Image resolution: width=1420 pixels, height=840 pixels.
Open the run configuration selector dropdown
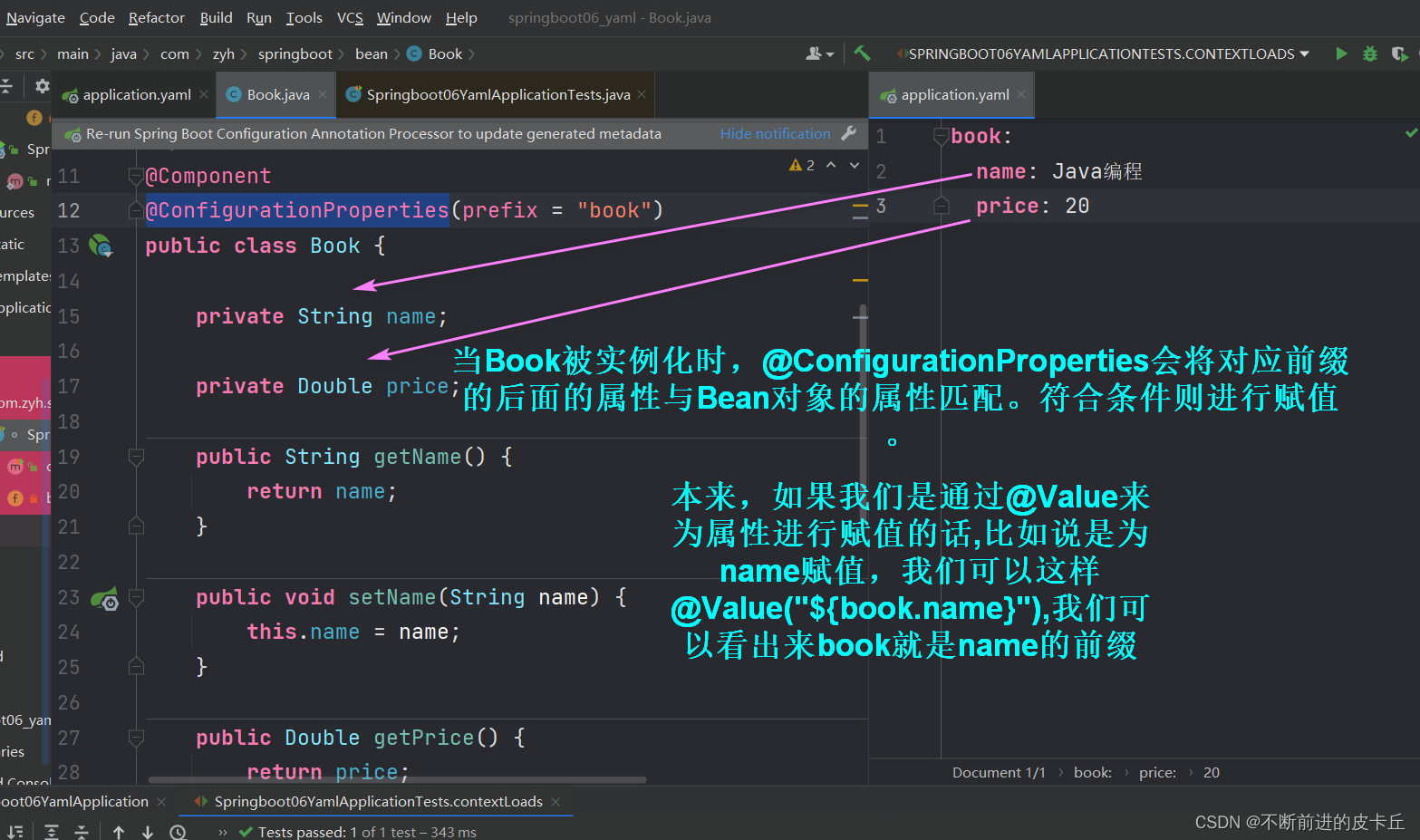(1103, 53)
